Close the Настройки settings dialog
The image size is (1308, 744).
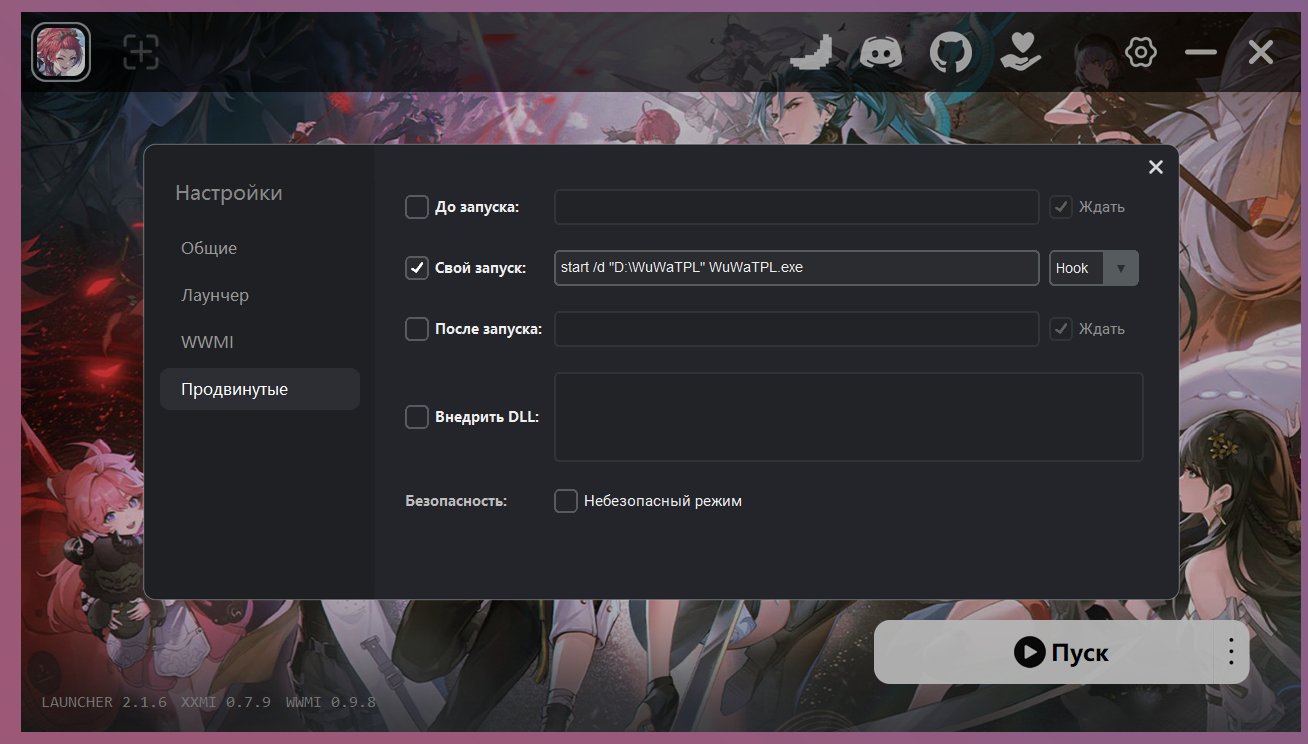click(1156, 167)
